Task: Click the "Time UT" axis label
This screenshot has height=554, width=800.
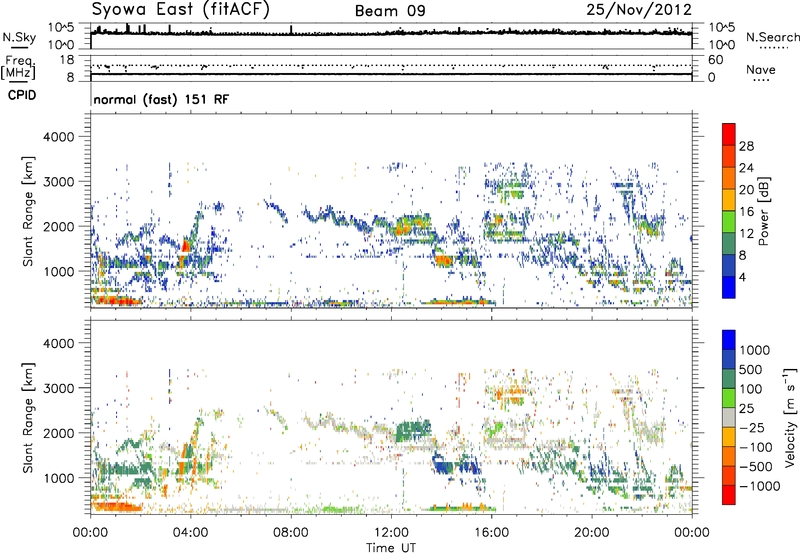Action: click(x=391, y=547)
